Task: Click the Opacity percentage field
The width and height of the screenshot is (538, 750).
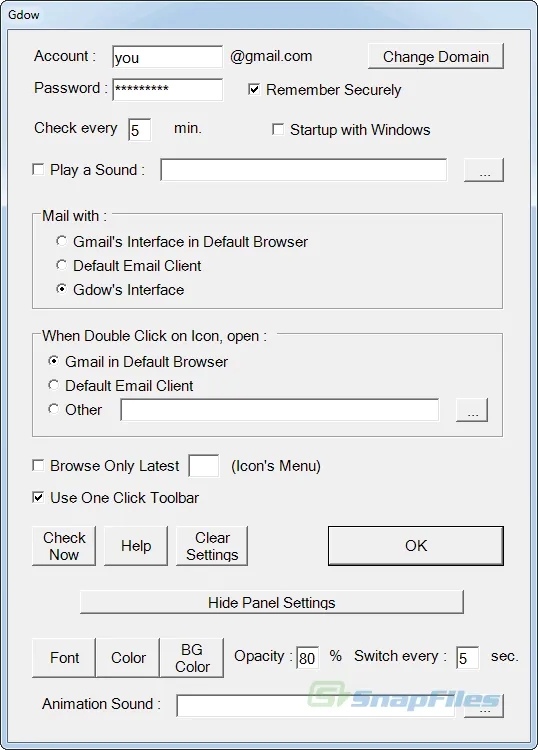Action: coord(307,658)
